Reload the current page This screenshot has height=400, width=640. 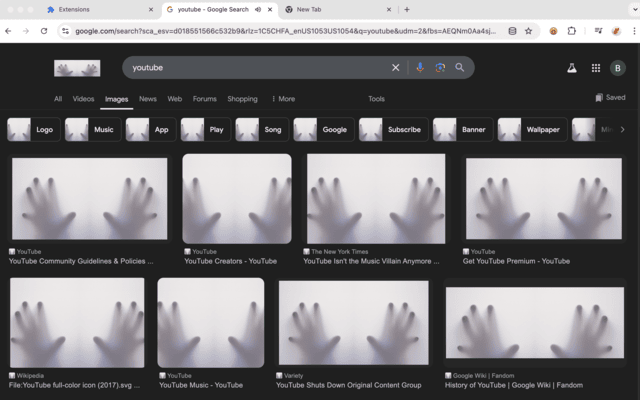(x=43, y=31)
